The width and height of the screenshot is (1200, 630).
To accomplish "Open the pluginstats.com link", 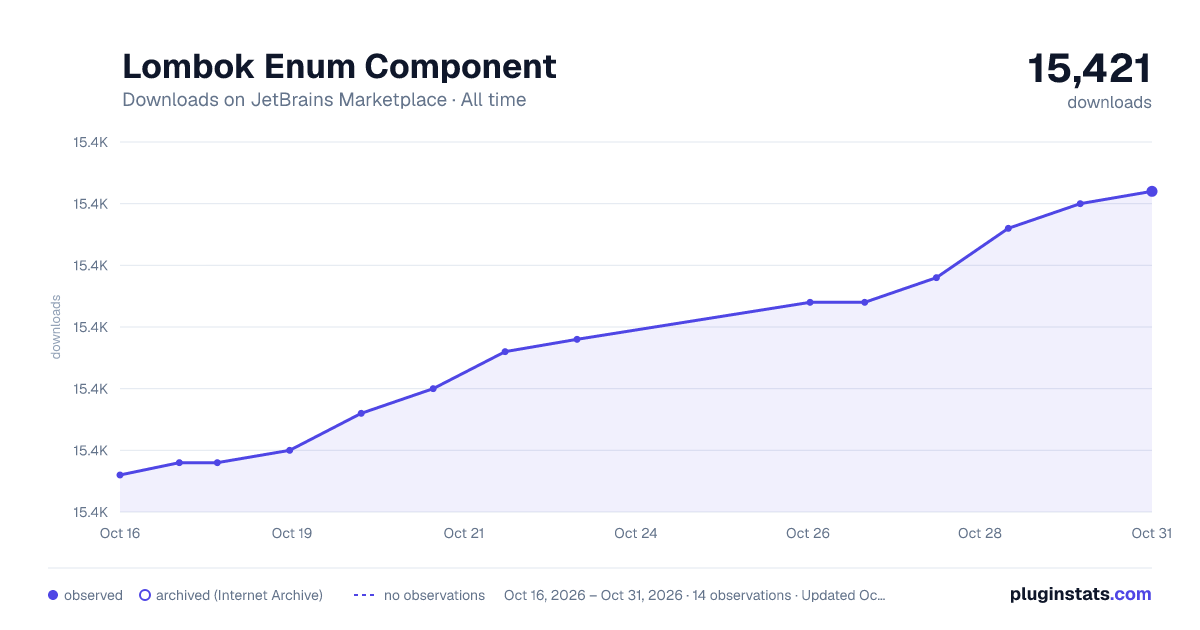I will [1080, 594].
